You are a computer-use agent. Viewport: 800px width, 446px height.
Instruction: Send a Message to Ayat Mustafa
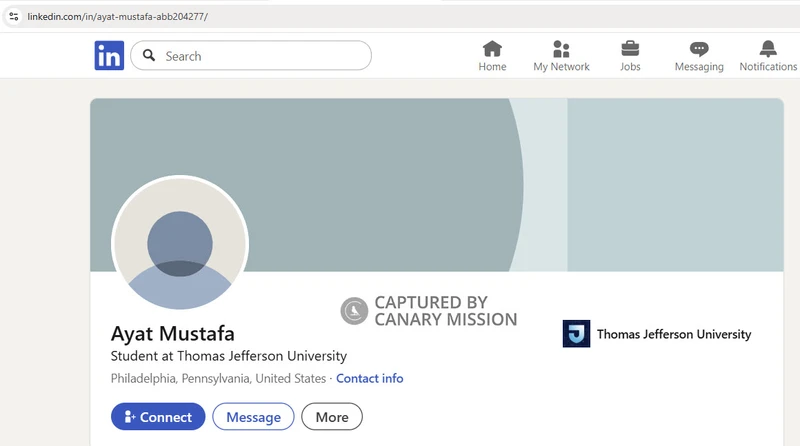pyautogui.click(x=254, y=417)
